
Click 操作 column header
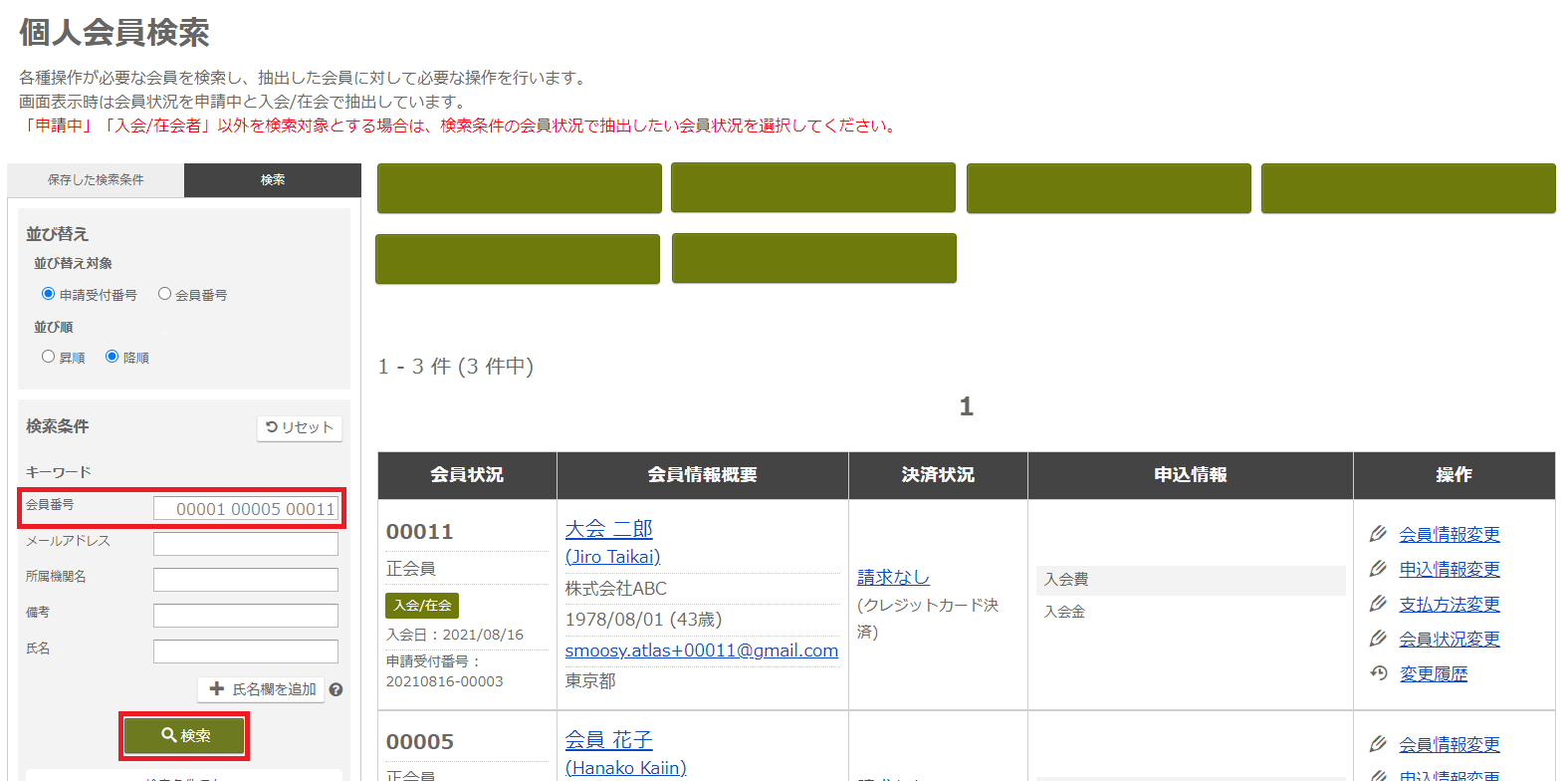click(x=1455, y=475)
